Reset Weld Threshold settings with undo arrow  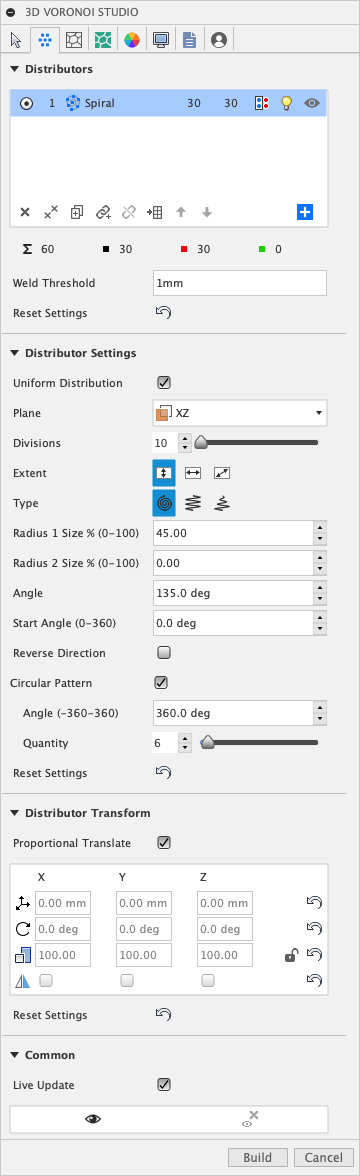pyautogui.click(x=163, y=313)
